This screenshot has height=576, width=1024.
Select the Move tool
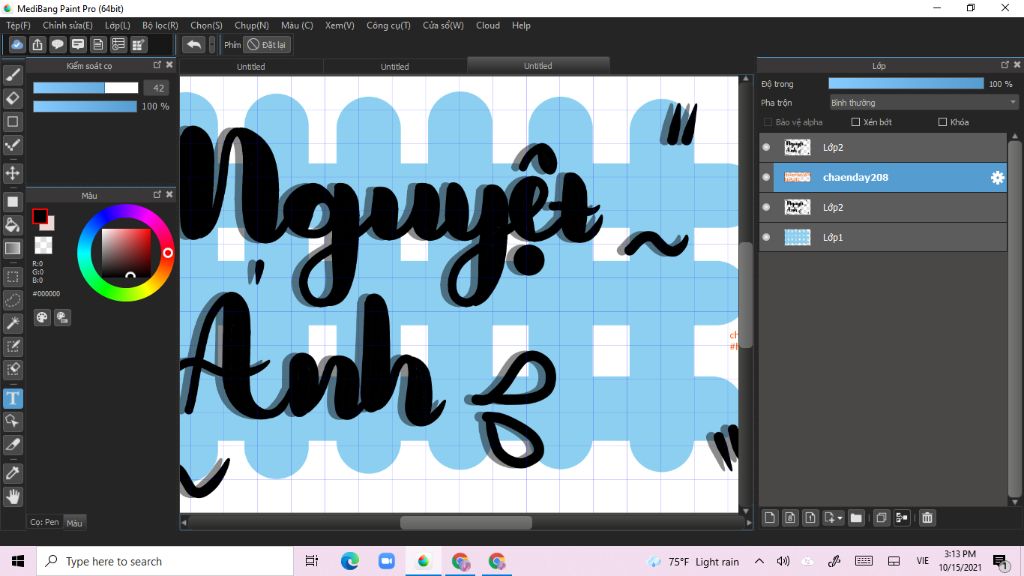click(x=12, y=173)
